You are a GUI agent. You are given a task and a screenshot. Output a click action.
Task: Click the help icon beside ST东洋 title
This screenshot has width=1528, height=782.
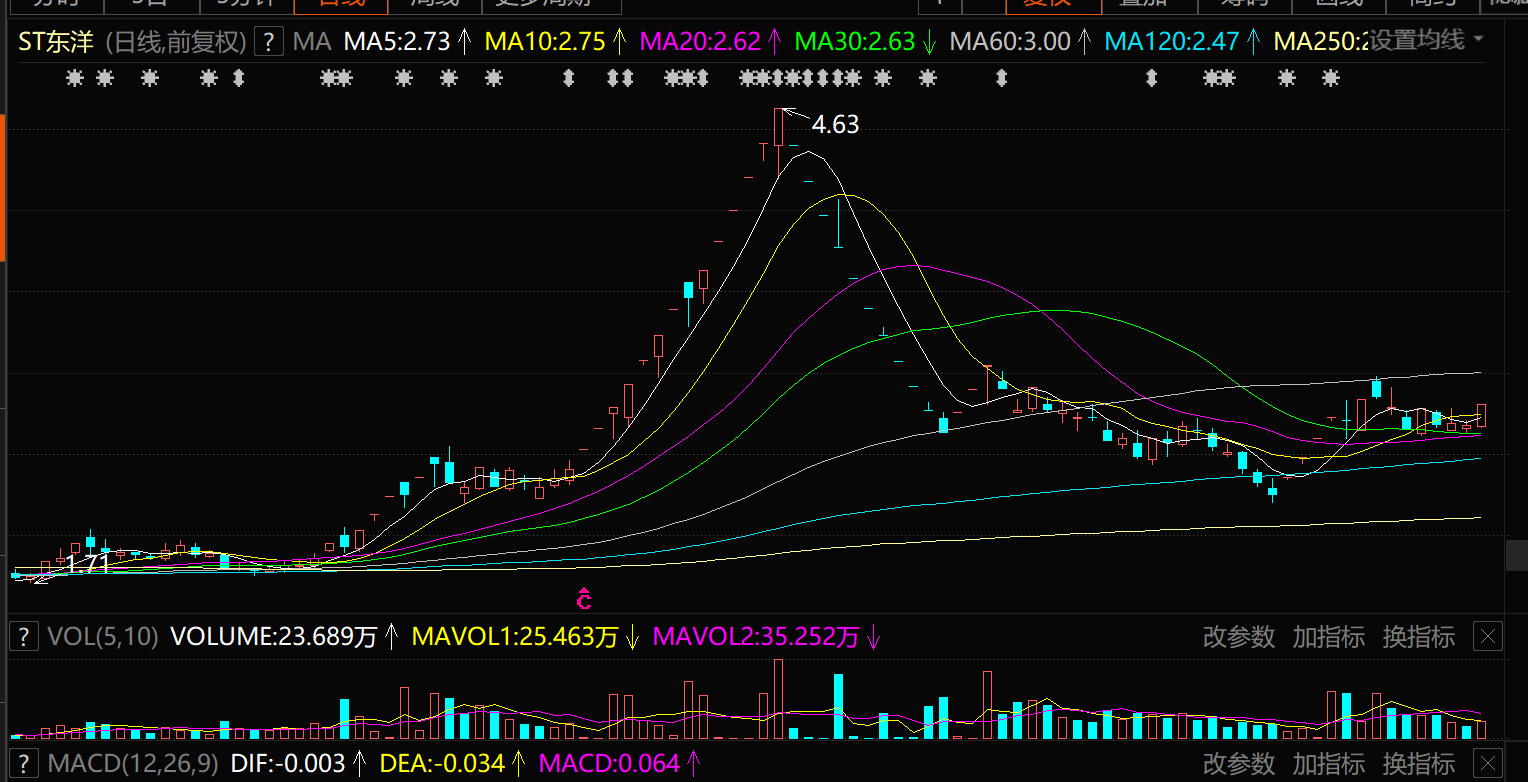269,42
